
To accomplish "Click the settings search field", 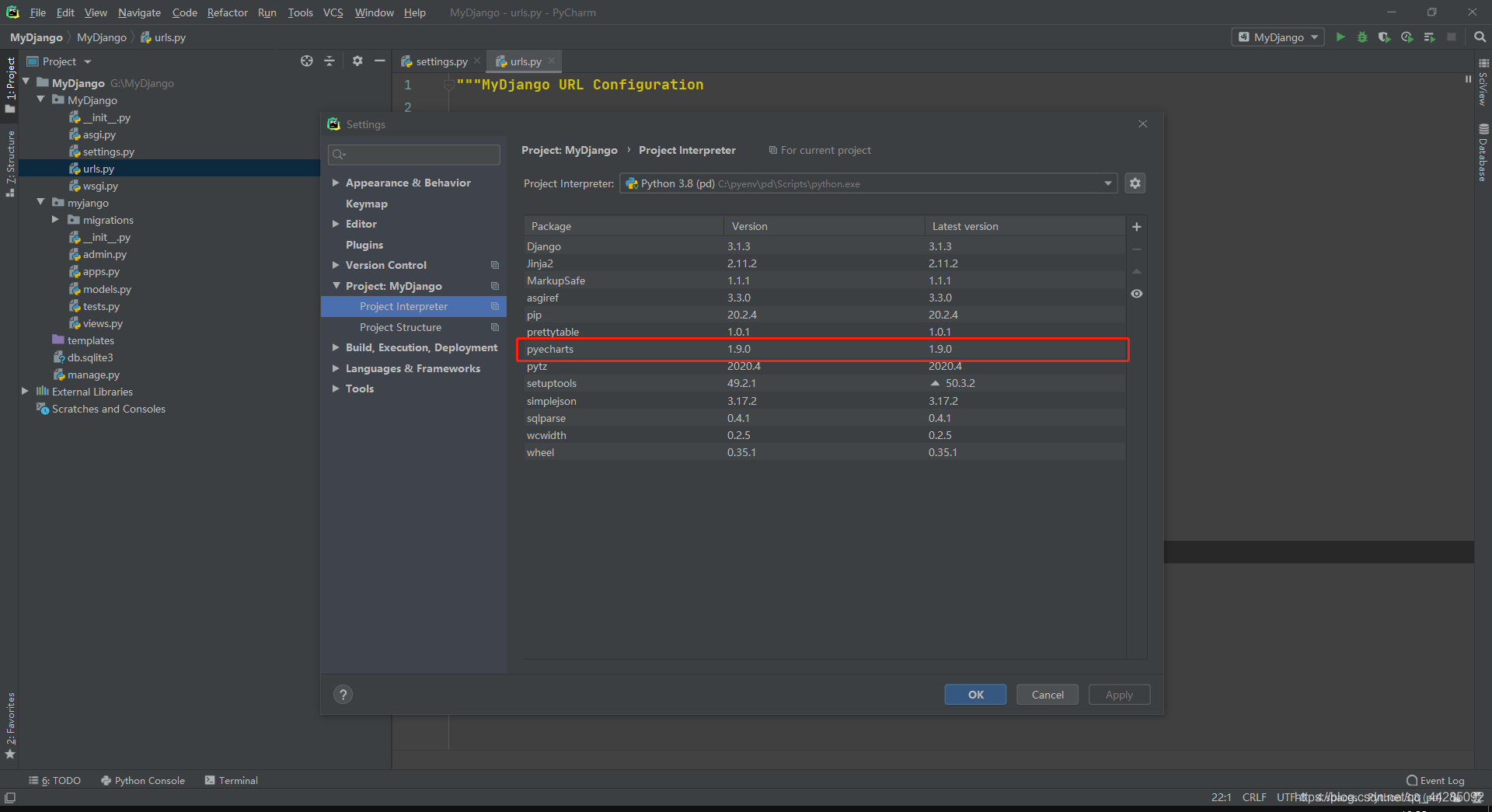I will (x=414, y=155).
